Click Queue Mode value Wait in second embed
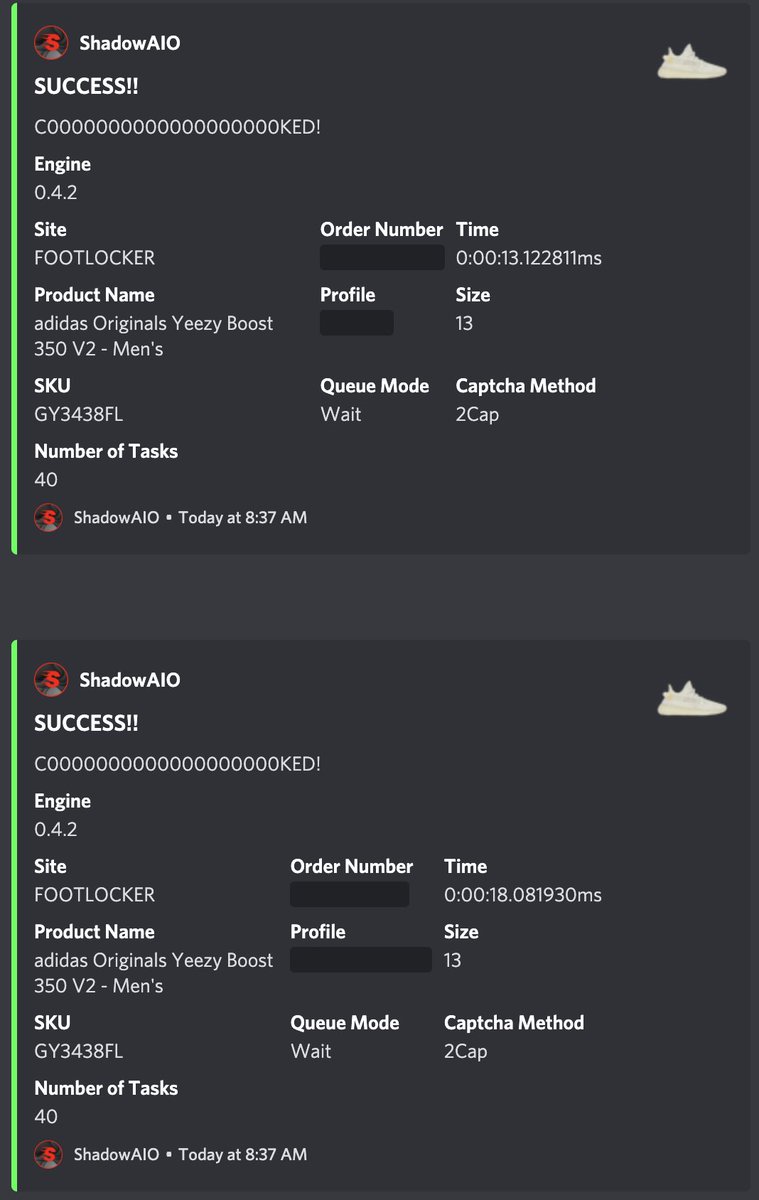 click(x=310, y=1051)
